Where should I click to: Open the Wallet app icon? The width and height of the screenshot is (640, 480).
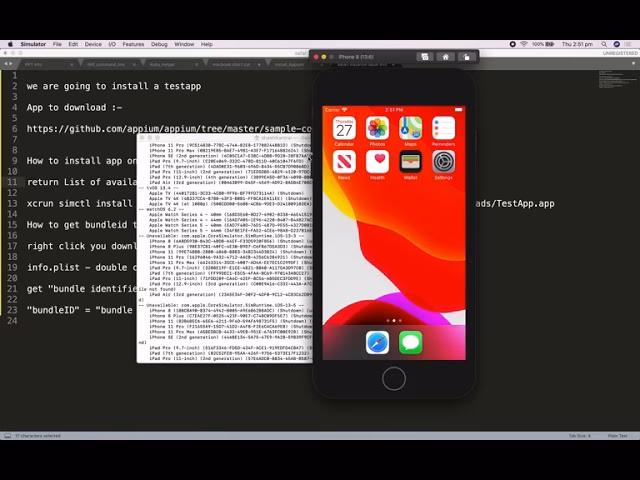pos(410,162)
